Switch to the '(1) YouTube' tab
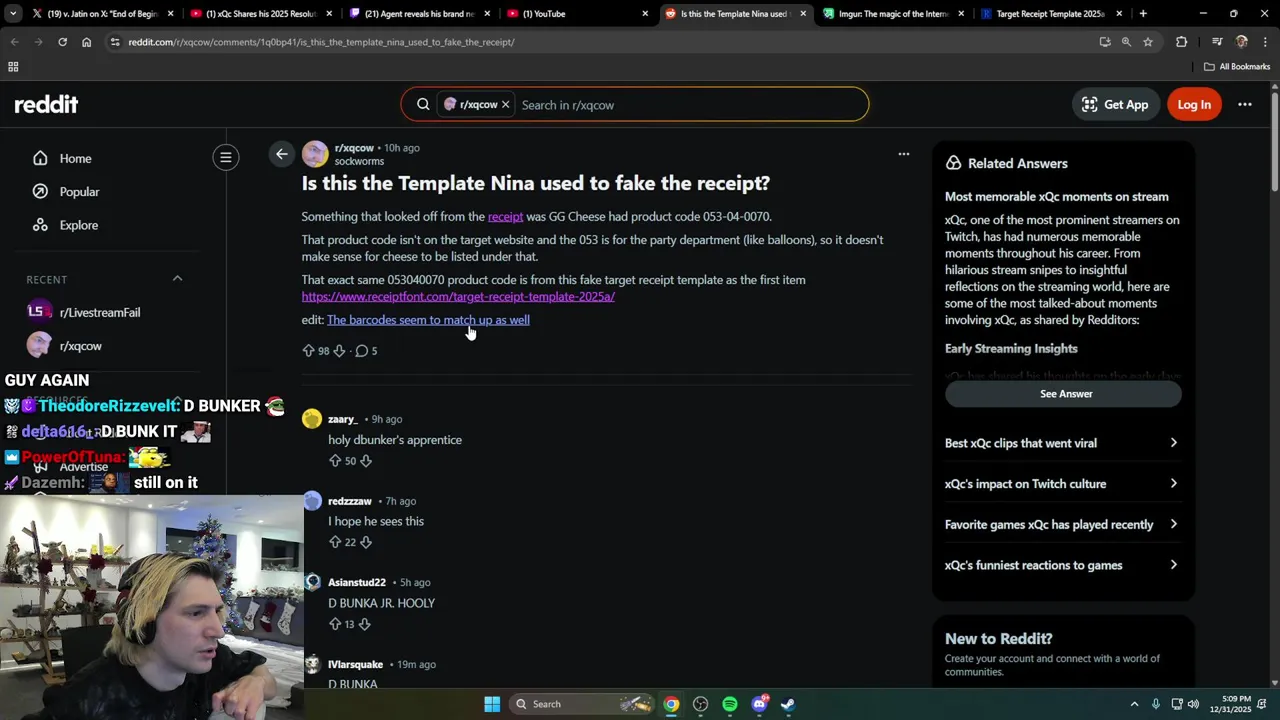Image resolution: width=1280 pixels, height=720 pixels. pyautogui.click(x=575, y=14)
